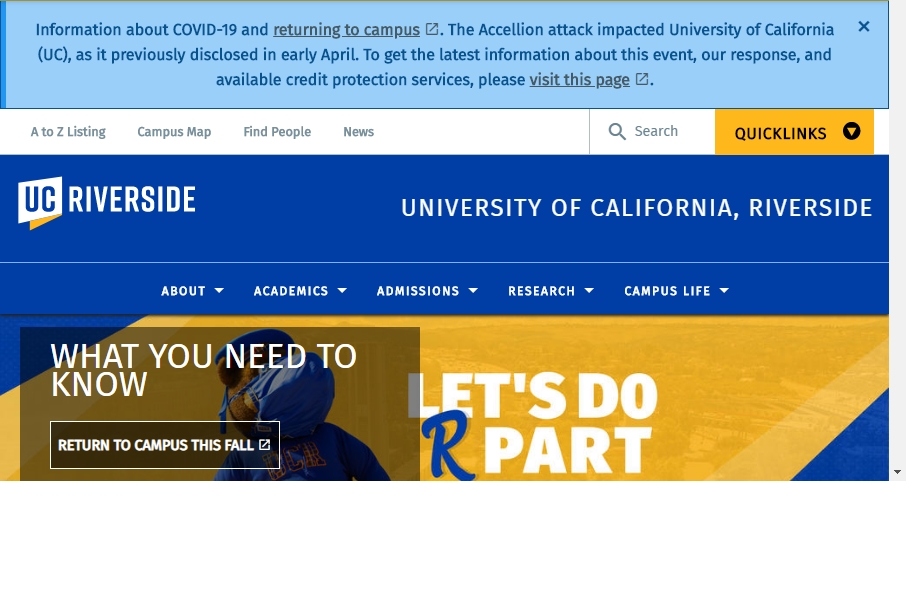Open the RESEARCH menu
Viewport: 906px width, 591px height.
[541, 291]
